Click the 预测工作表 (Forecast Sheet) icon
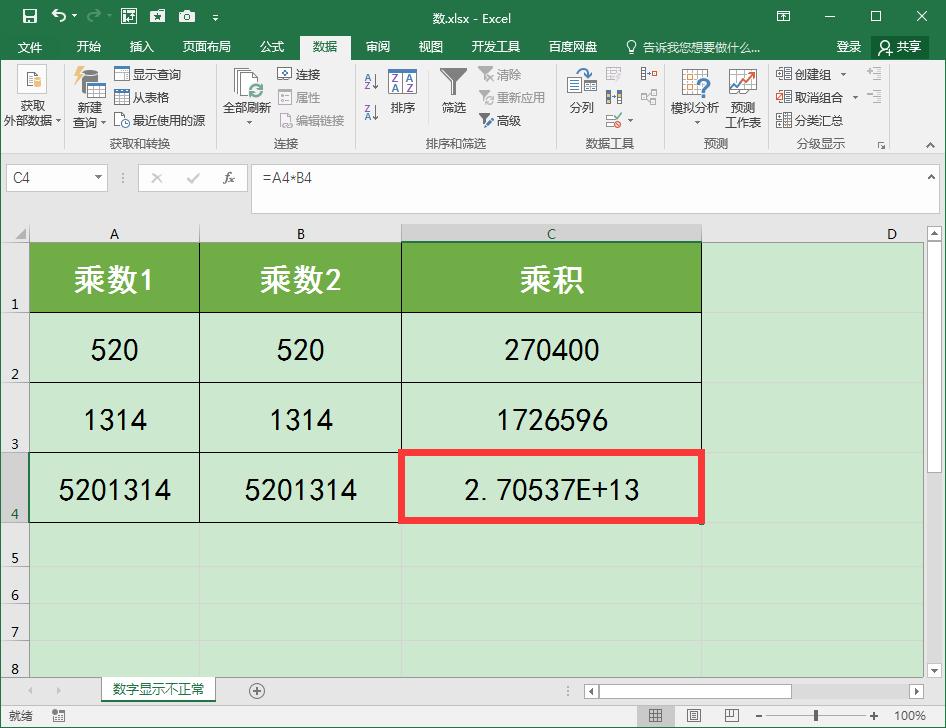The image size is (946, 728). pos(742,95)
